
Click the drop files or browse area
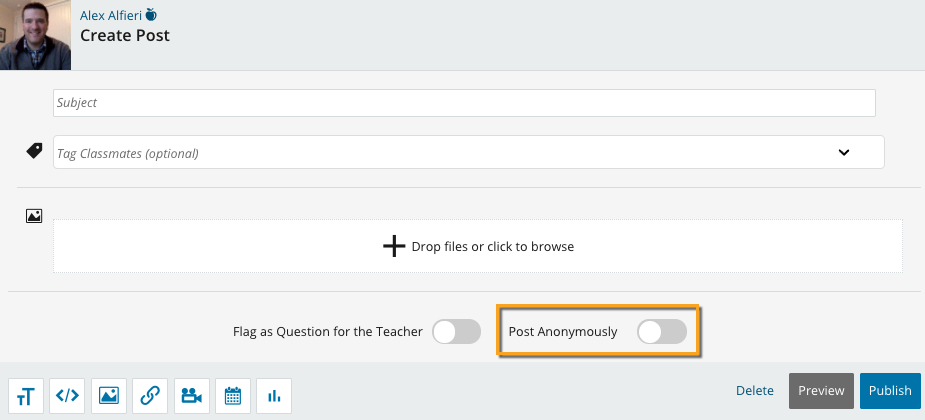pyautogui.click(x=478, y=246)
